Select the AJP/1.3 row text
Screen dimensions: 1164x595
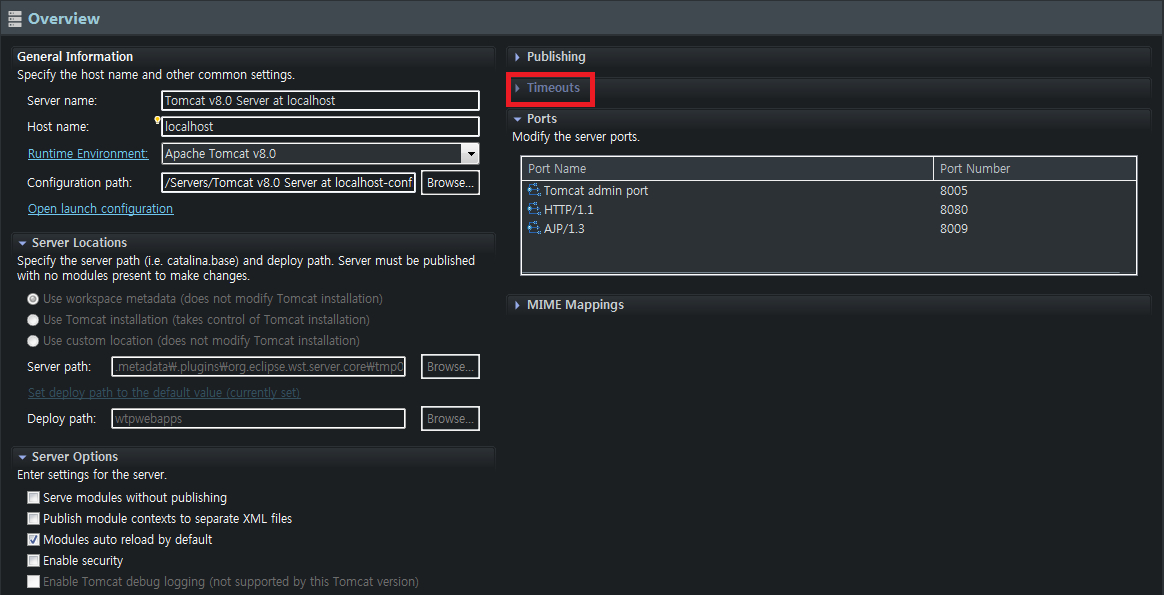[564, 229]
